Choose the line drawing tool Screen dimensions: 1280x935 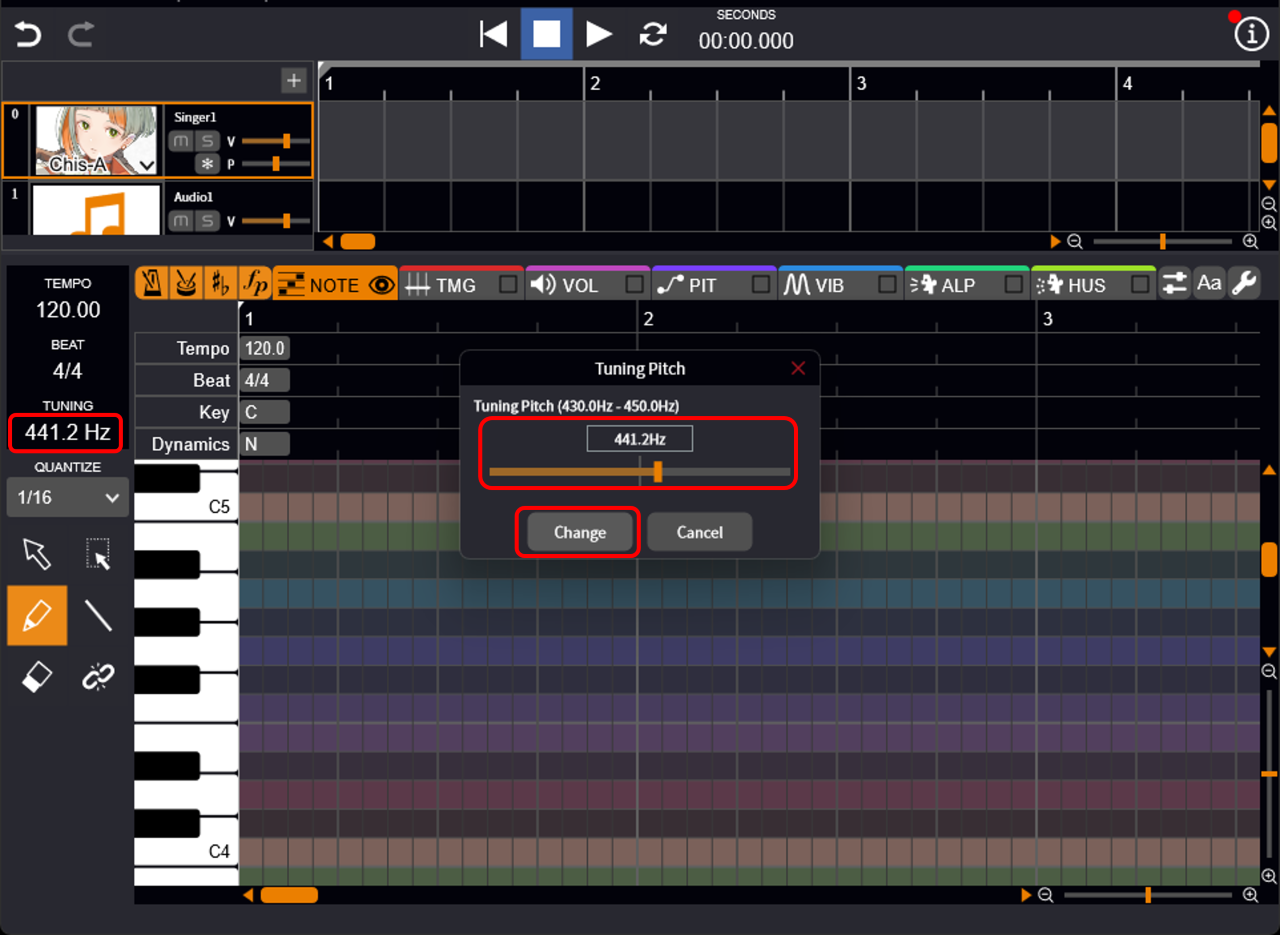[x=98, y=615]
